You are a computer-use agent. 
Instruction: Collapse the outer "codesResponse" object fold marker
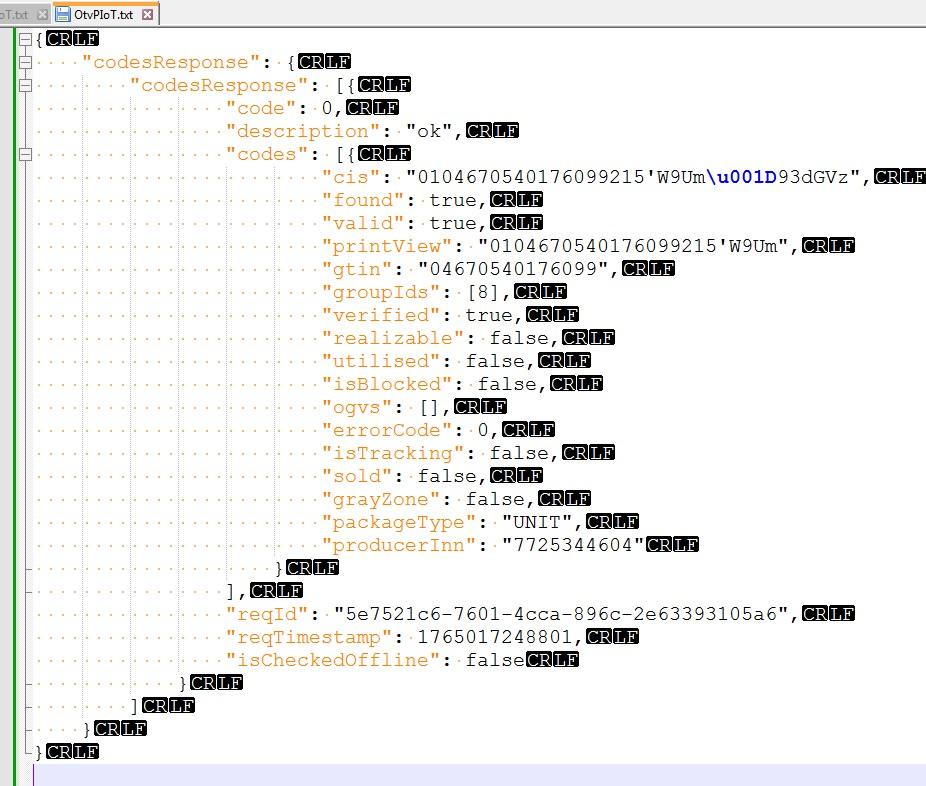coord(25,62)
